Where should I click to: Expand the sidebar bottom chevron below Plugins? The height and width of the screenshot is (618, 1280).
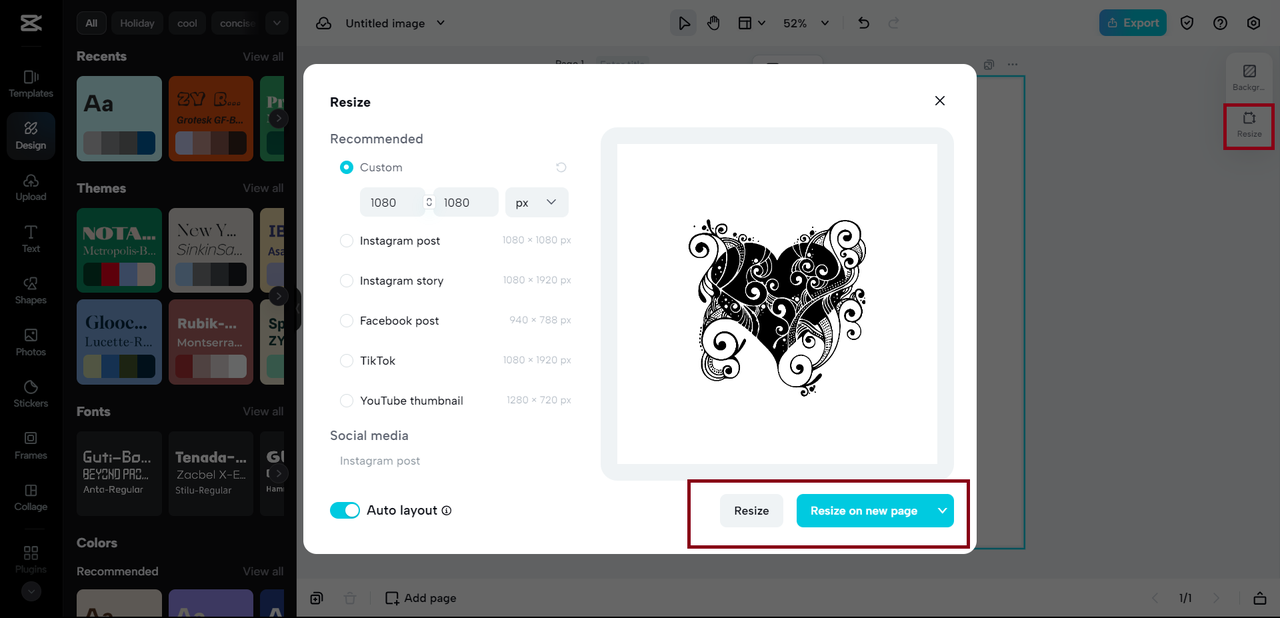coord(31,591)
